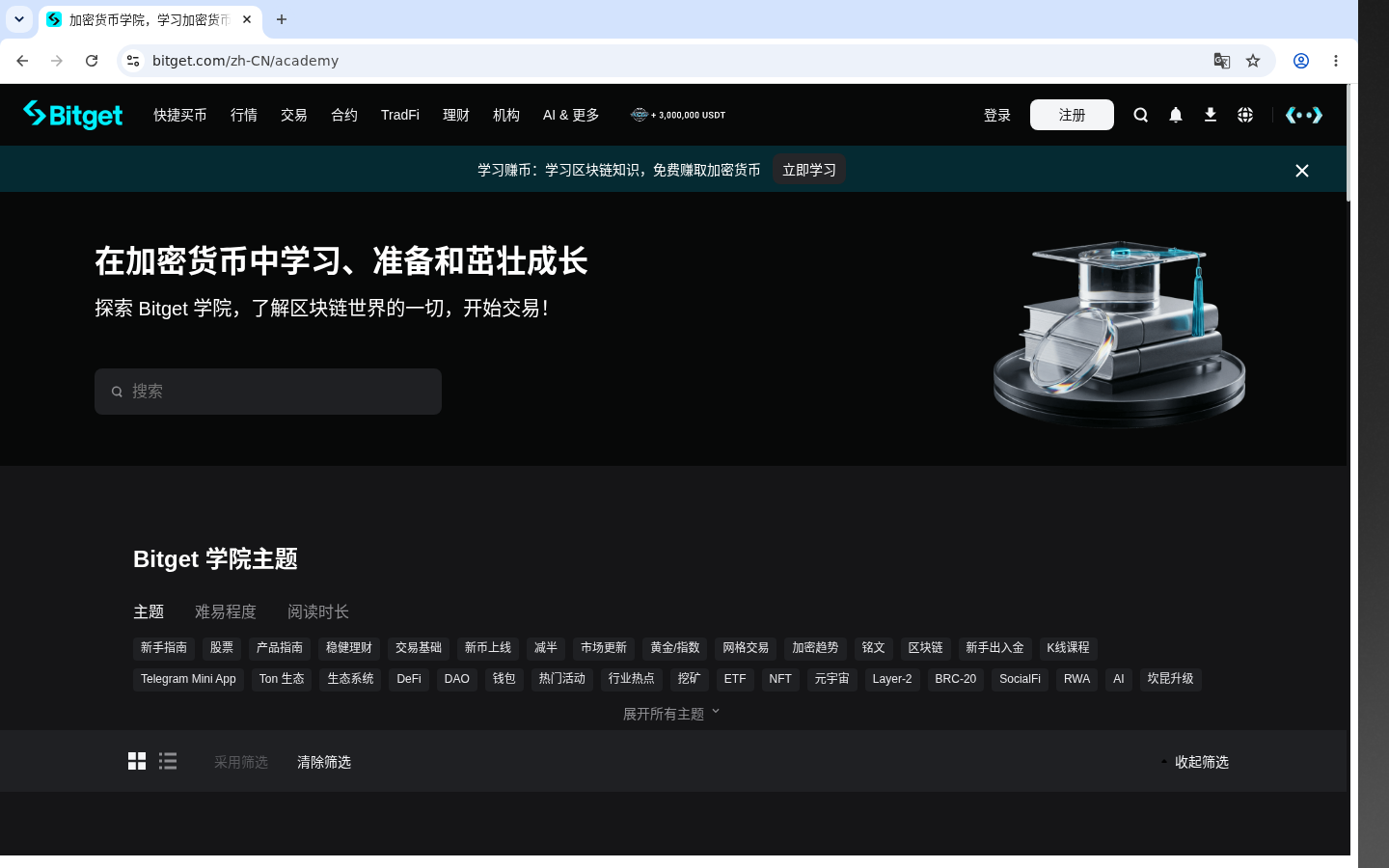
Task: Toggle the NFT topic tag
Action: pos(780,679)
